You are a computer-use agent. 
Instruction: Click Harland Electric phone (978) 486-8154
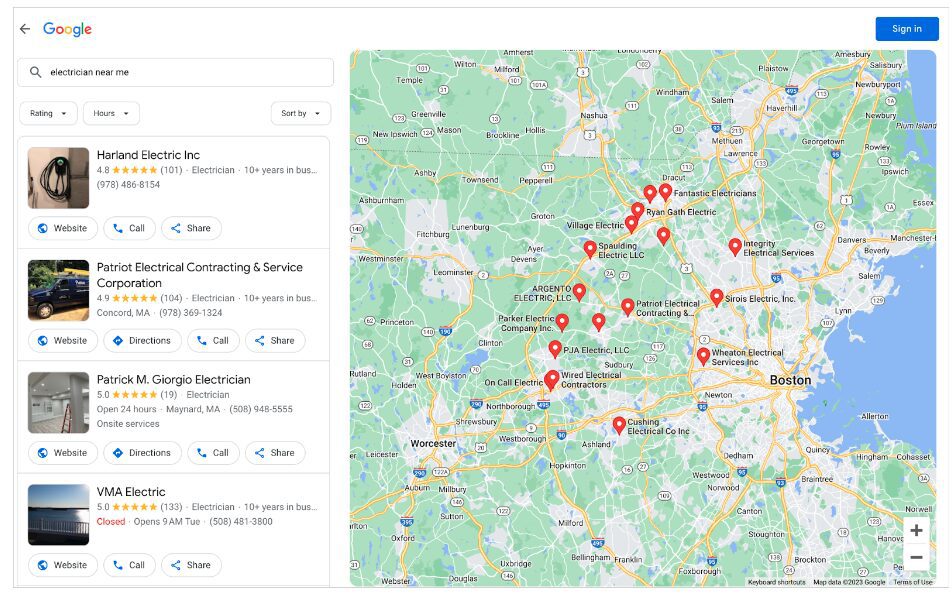128,185
